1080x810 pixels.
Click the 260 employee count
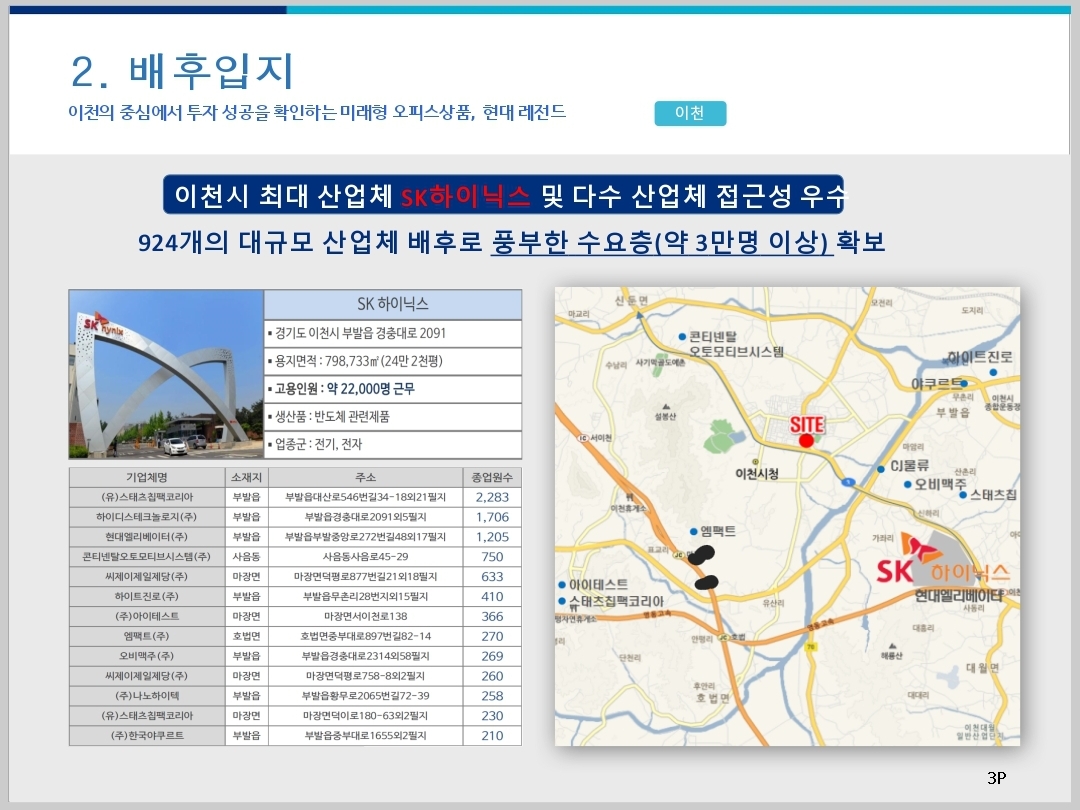pyautogui.click(x=492, y=676)
